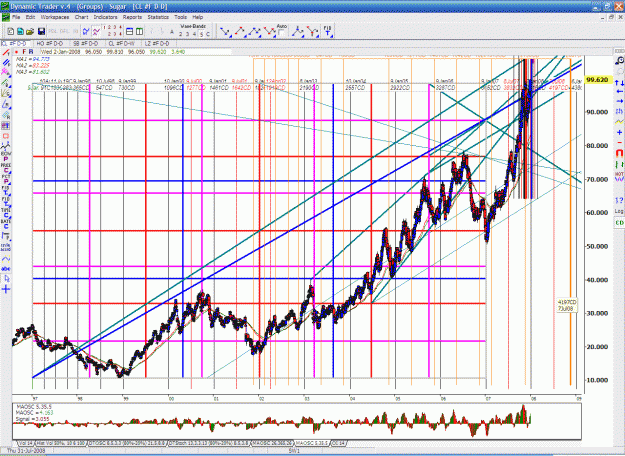Image resolution: width=625 pixels, height=456 pixels.
Task: Select the arrow pointer cursor tool
Action: point(6,280)
